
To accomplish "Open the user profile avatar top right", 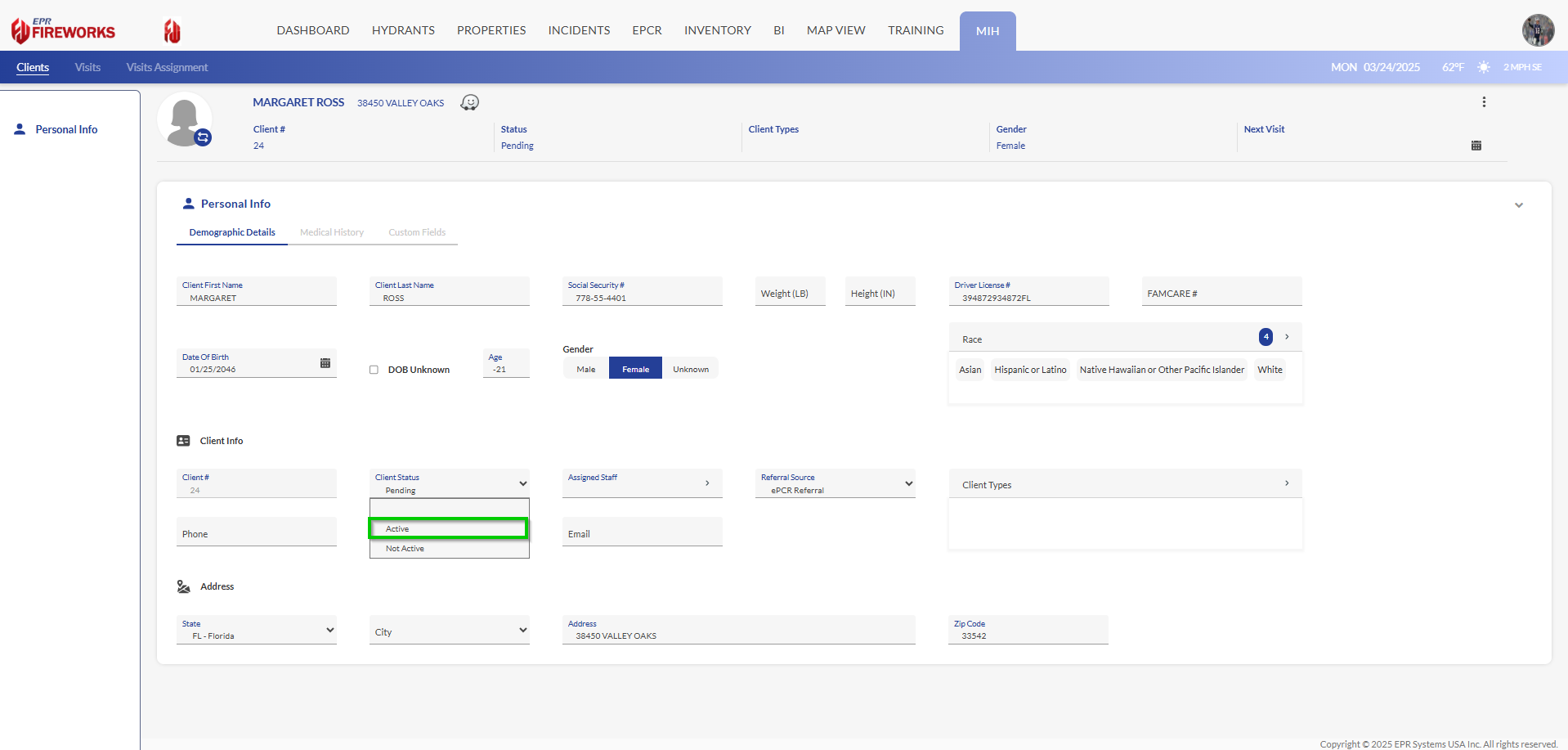I will [x=1537, y=30].
